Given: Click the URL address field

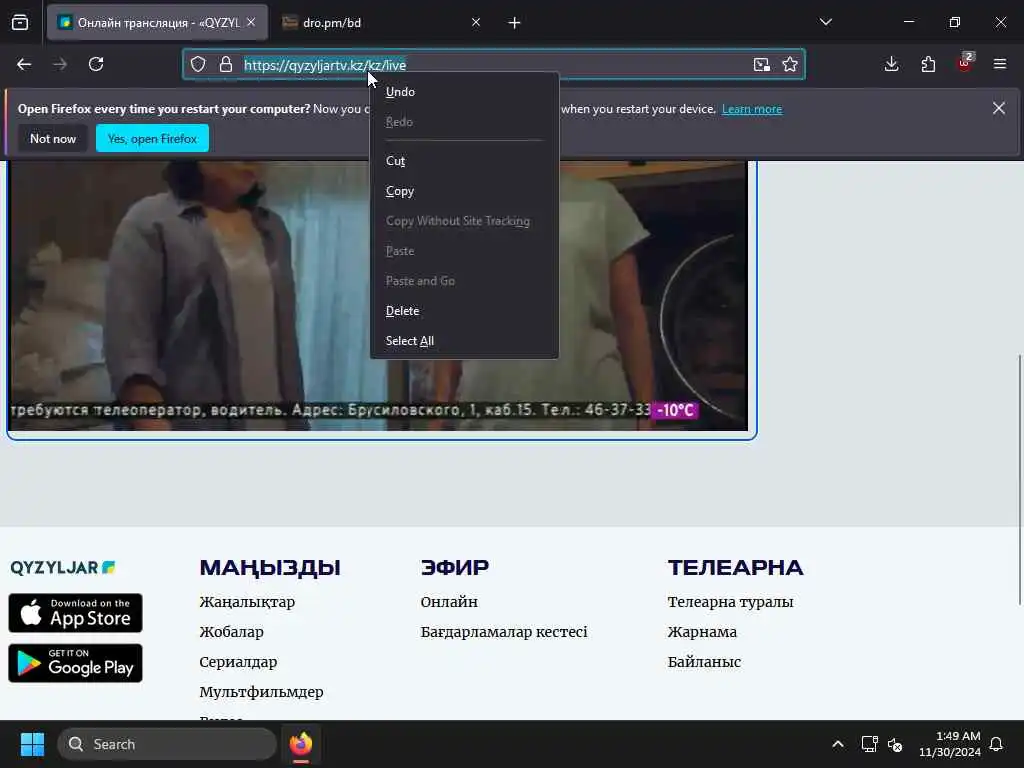Looking at the screenshot, I should pos(494,65).
